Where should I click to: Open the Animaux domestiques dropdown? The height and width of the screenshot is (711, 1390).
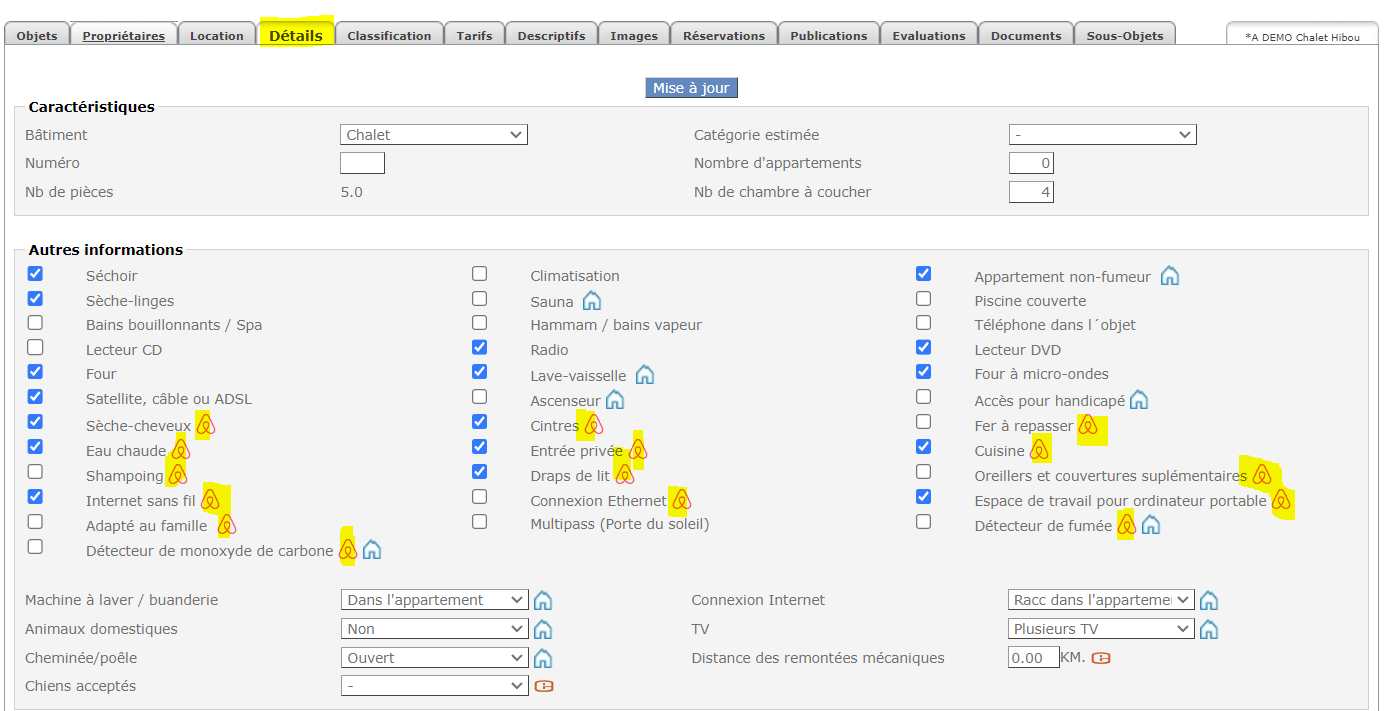pyautogui.click(x=434, y=629)
